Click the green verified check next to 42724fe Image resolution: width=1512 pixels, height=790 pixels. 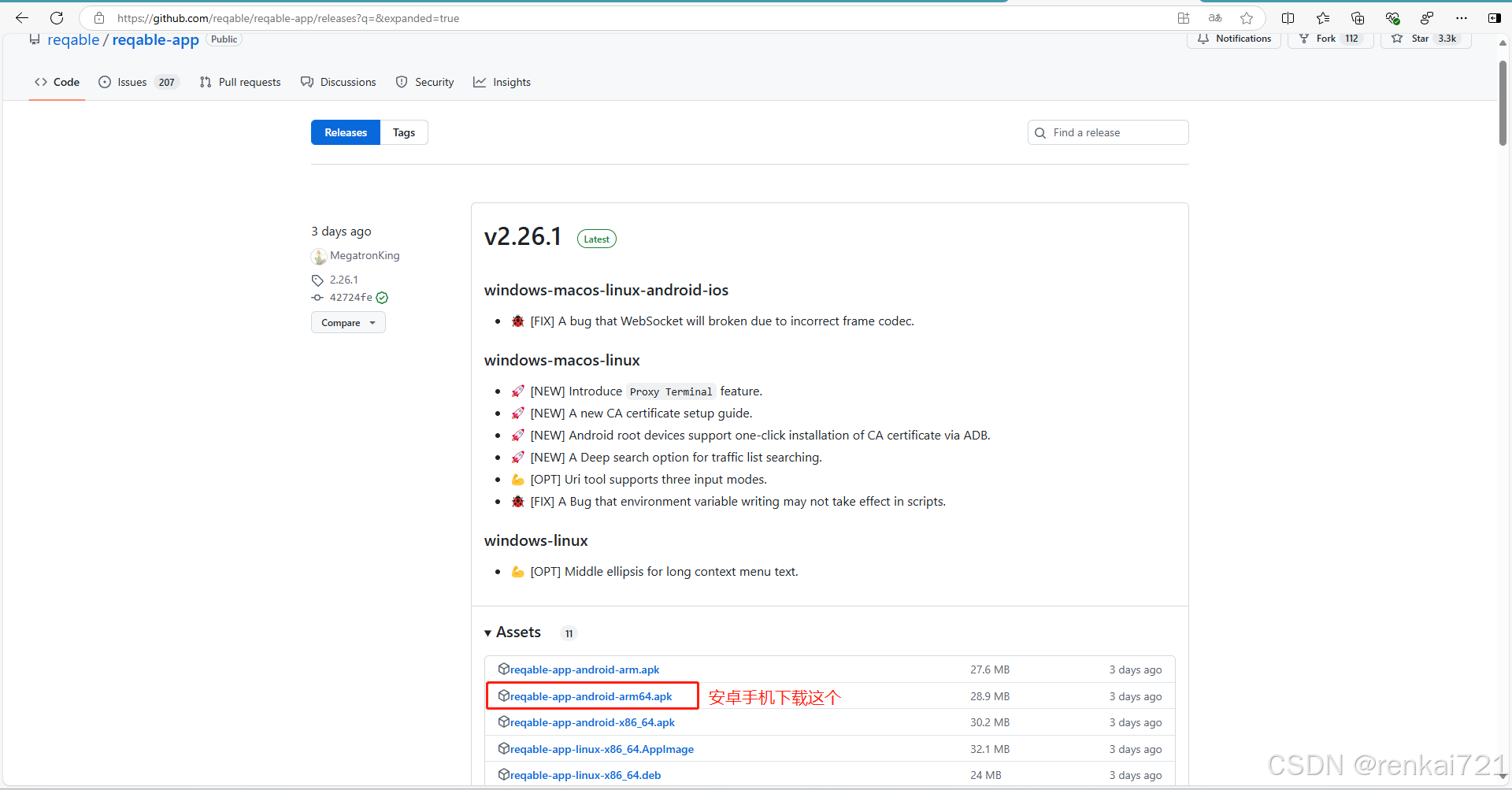click(382, 298)
